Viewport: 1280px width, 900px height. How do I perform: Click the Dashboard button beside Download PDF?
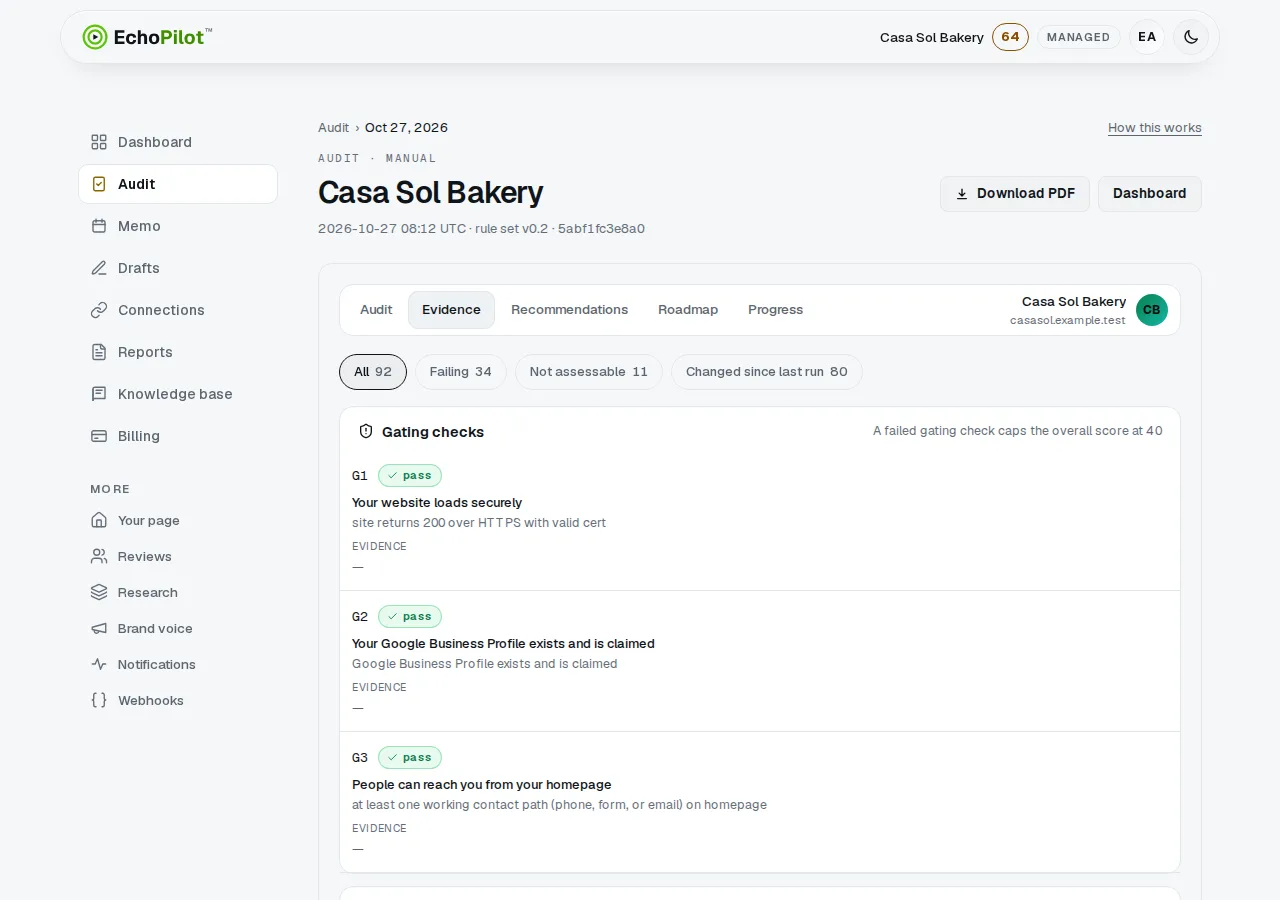tap(1150, 194)
